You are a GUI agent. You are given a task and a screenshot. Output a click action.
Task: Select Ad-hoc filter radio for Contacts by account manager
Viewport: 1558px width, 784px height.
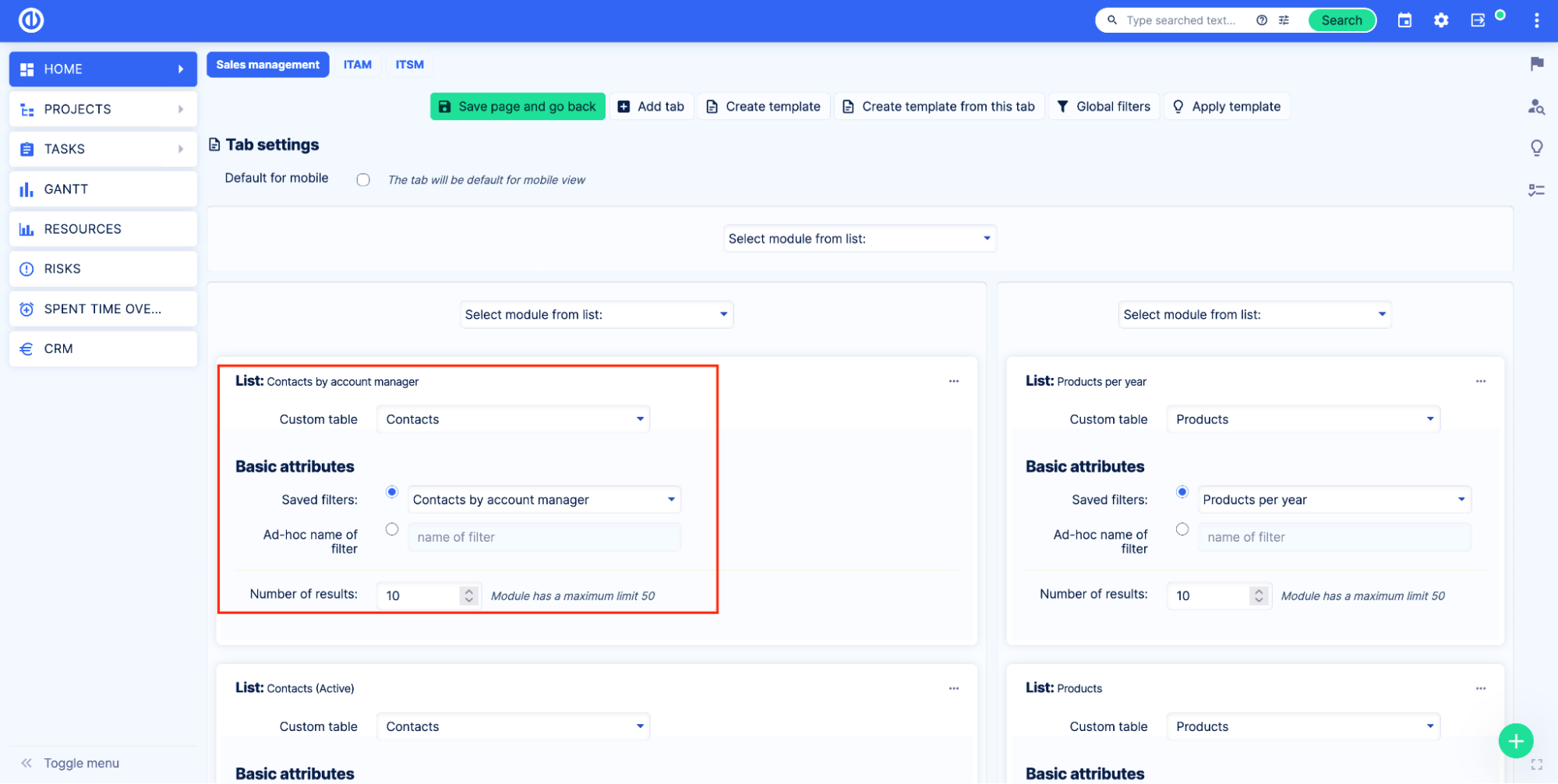coord(392,529)
